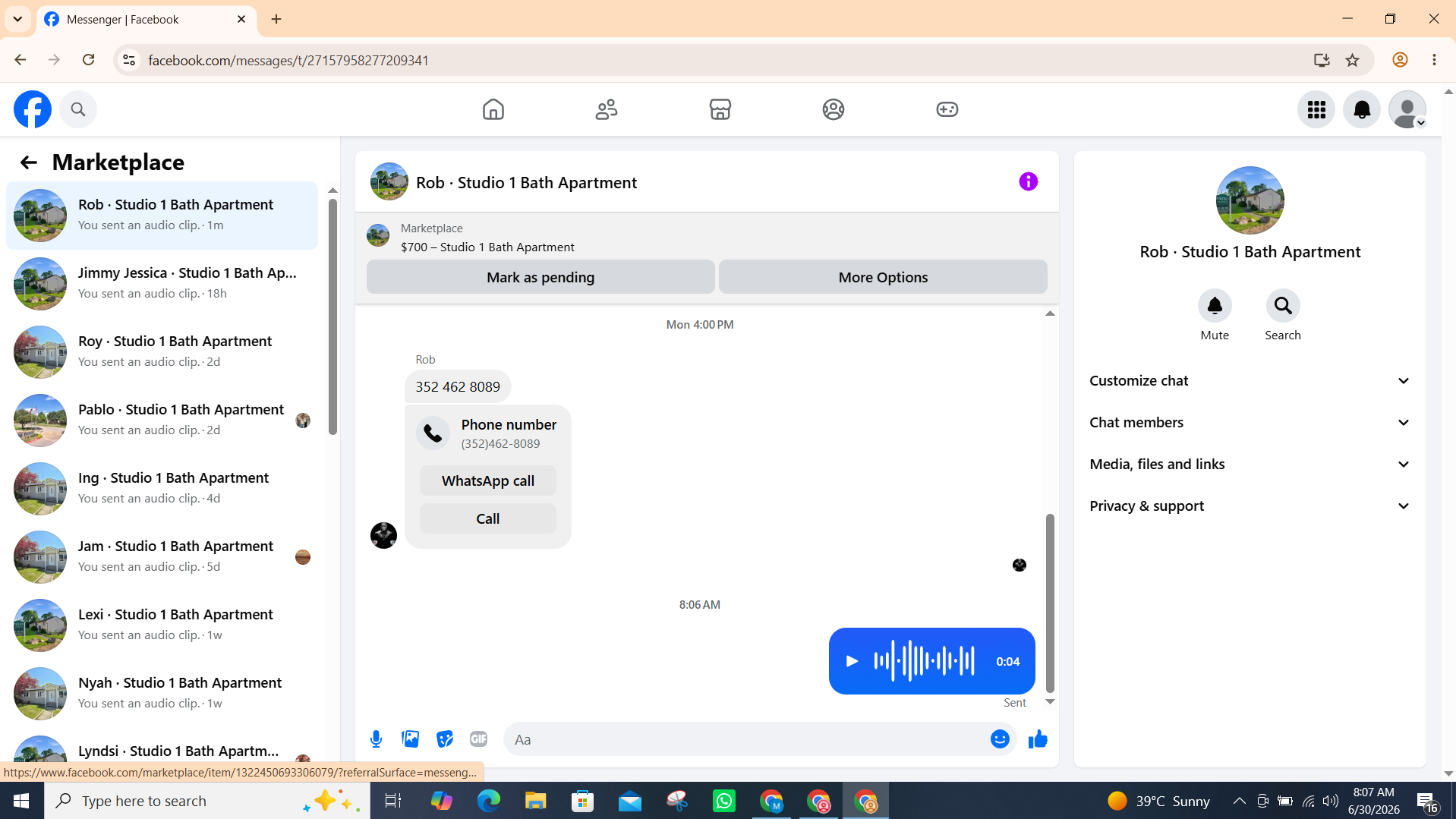1456x819 pixels.
Task: Open the Lexi Studio 1 Bath conversation
Action: [x=162, y=625]
